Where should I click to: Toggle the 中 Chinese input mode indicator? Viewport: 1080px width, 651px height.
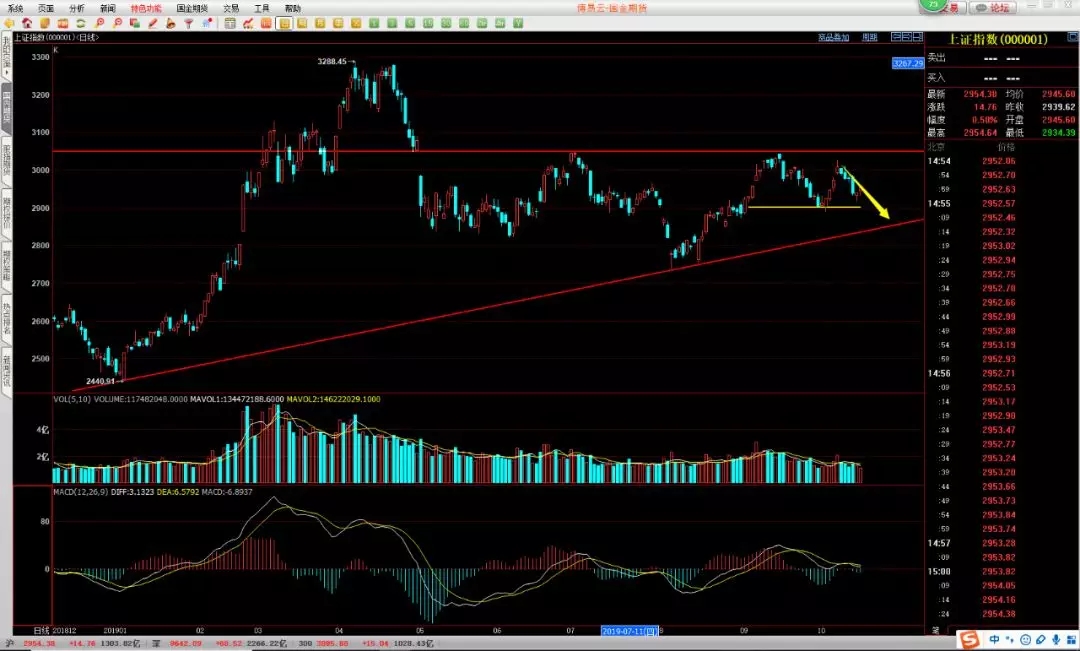pyautogui.click(x=994, y=640)
